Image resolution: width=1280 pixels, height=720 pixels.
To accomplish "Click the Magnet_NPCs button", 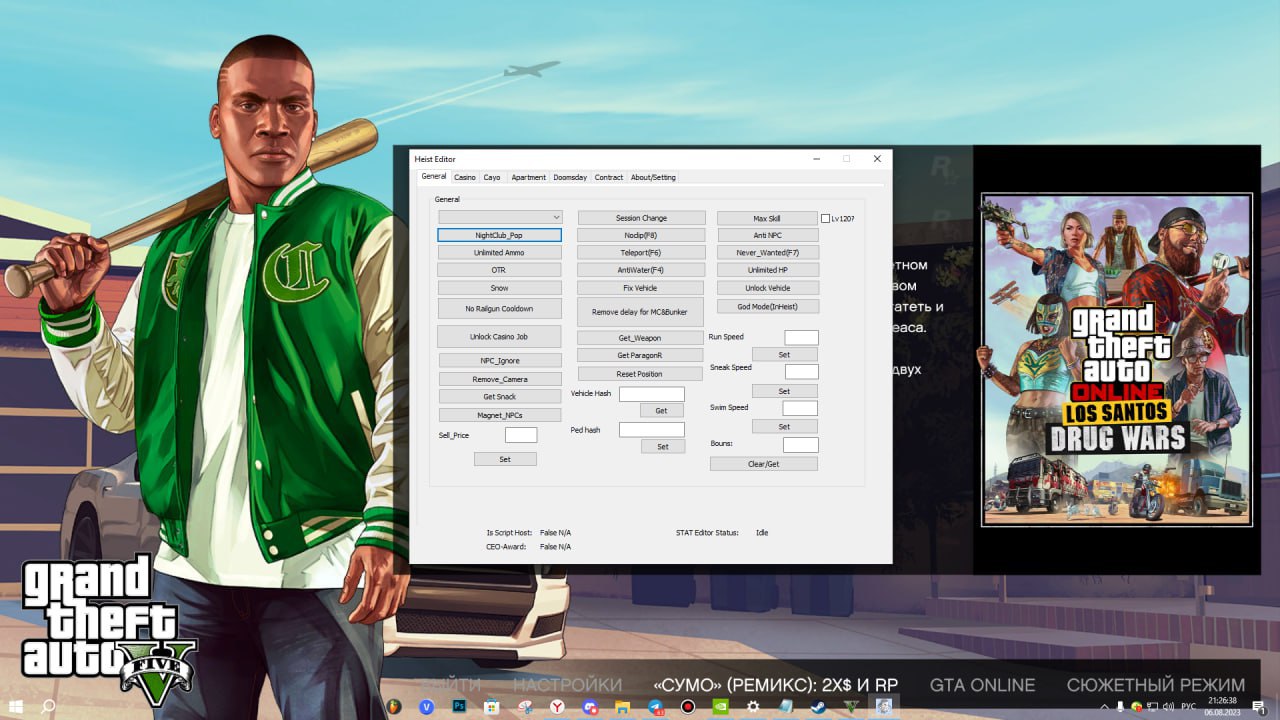I will coord(500,415).
